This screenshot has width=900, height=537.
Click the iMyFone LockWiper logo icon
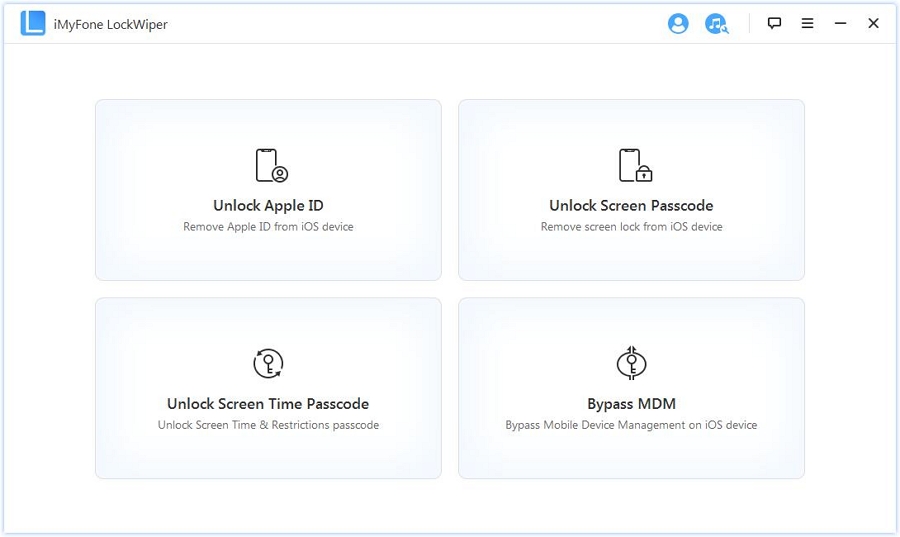tap(33, 24)
